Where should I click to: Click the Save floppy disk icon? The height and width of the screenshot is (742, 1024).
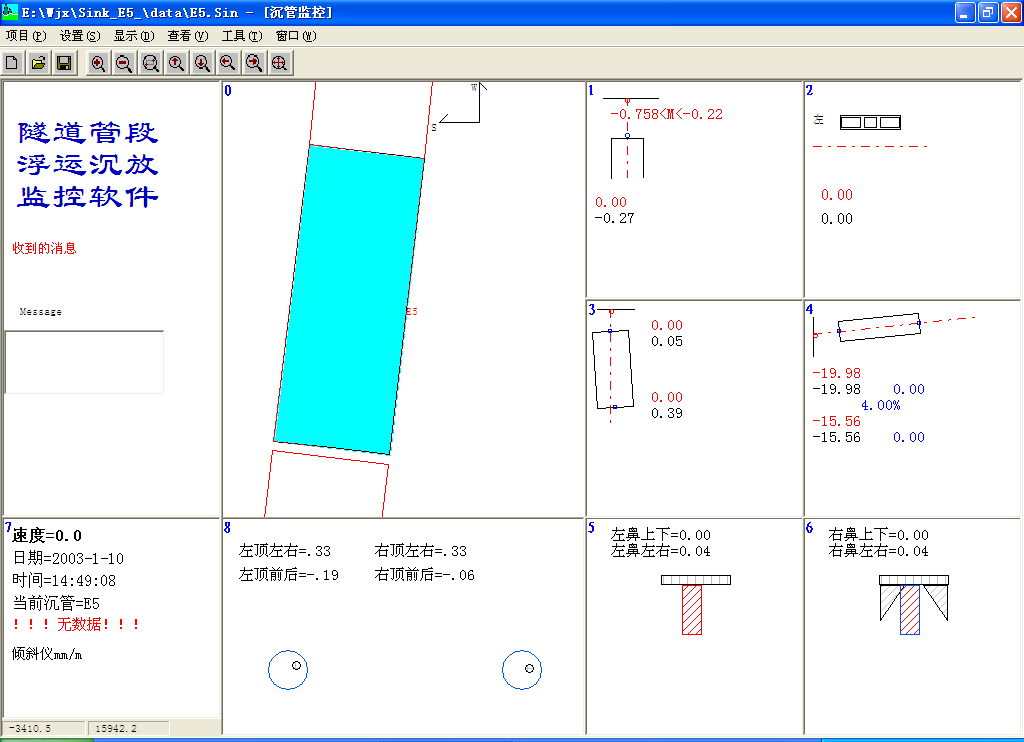(63, 63)
